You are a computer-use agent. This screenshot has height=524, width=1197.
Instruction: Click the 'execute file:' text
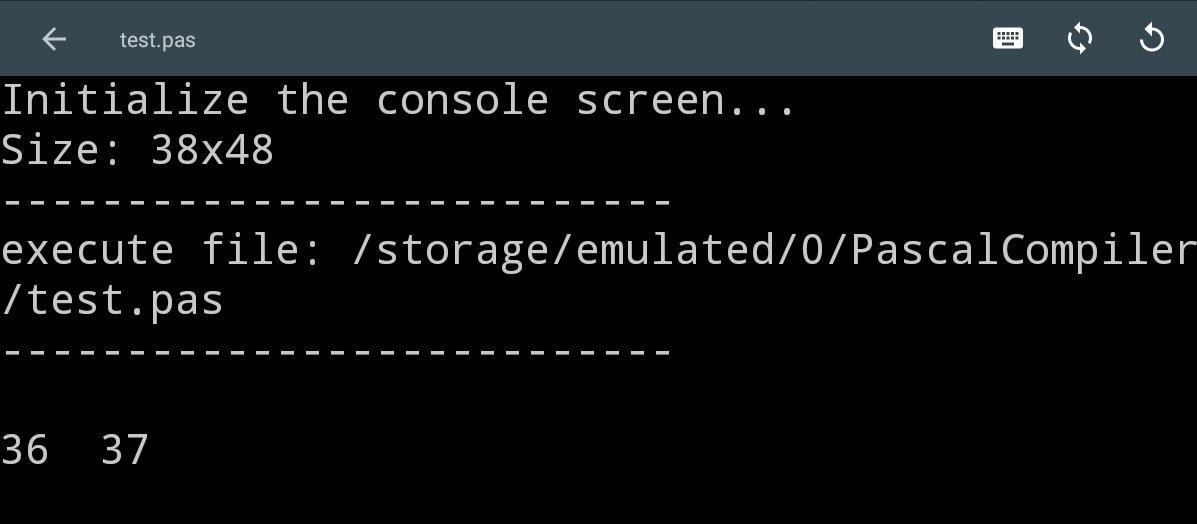click(x=162, y=251)
